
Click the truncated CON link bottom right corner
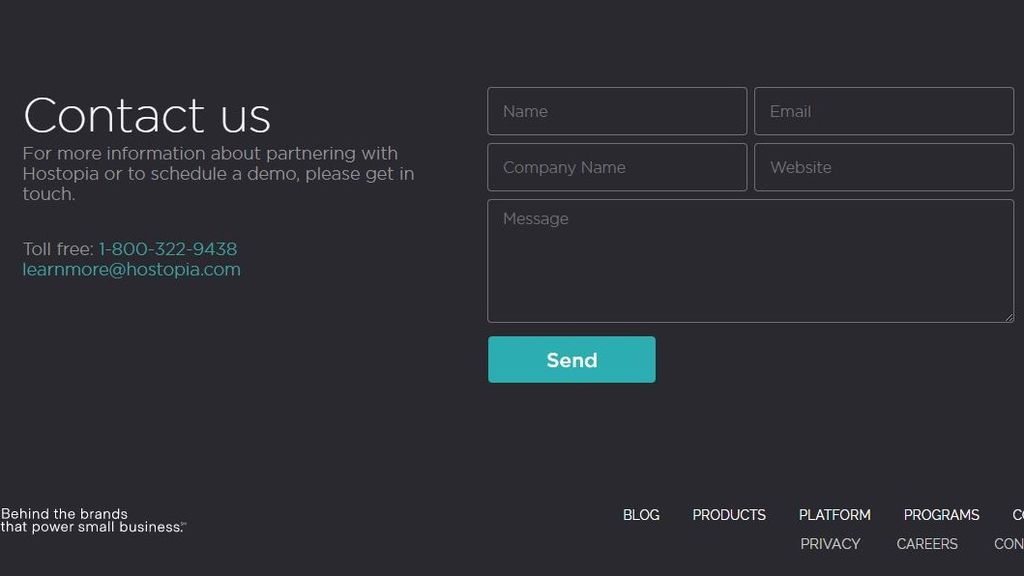click(1009, 544)
